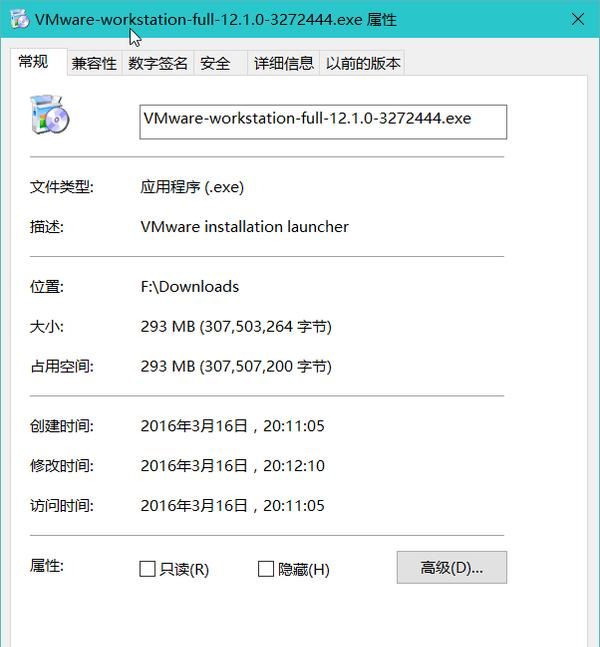Open the 数字签名 tab
The image size is (600, 647).
[158, 64]
